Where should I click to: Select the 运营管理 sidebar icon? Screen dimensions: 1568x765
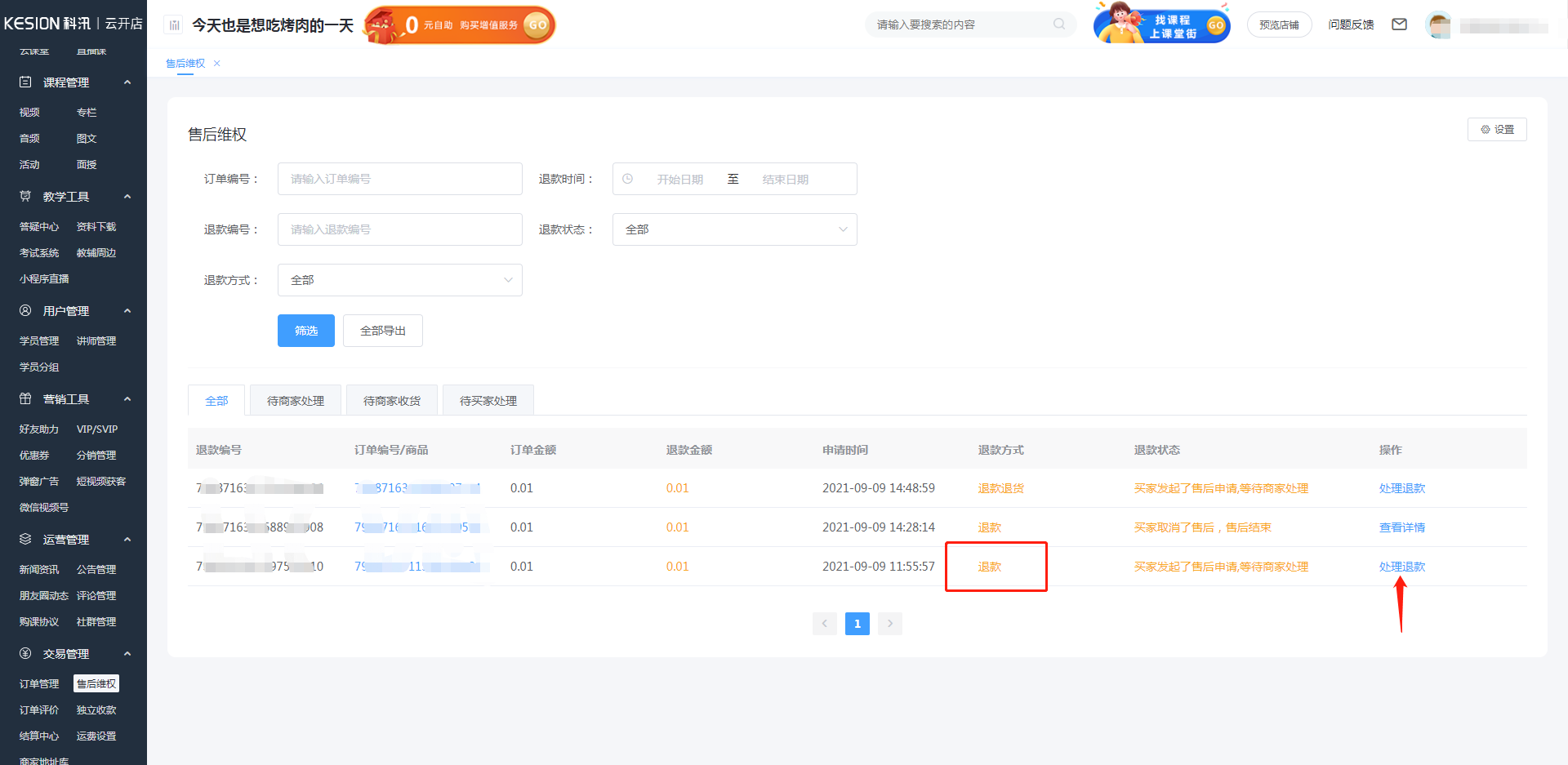[x=24, y=539]
